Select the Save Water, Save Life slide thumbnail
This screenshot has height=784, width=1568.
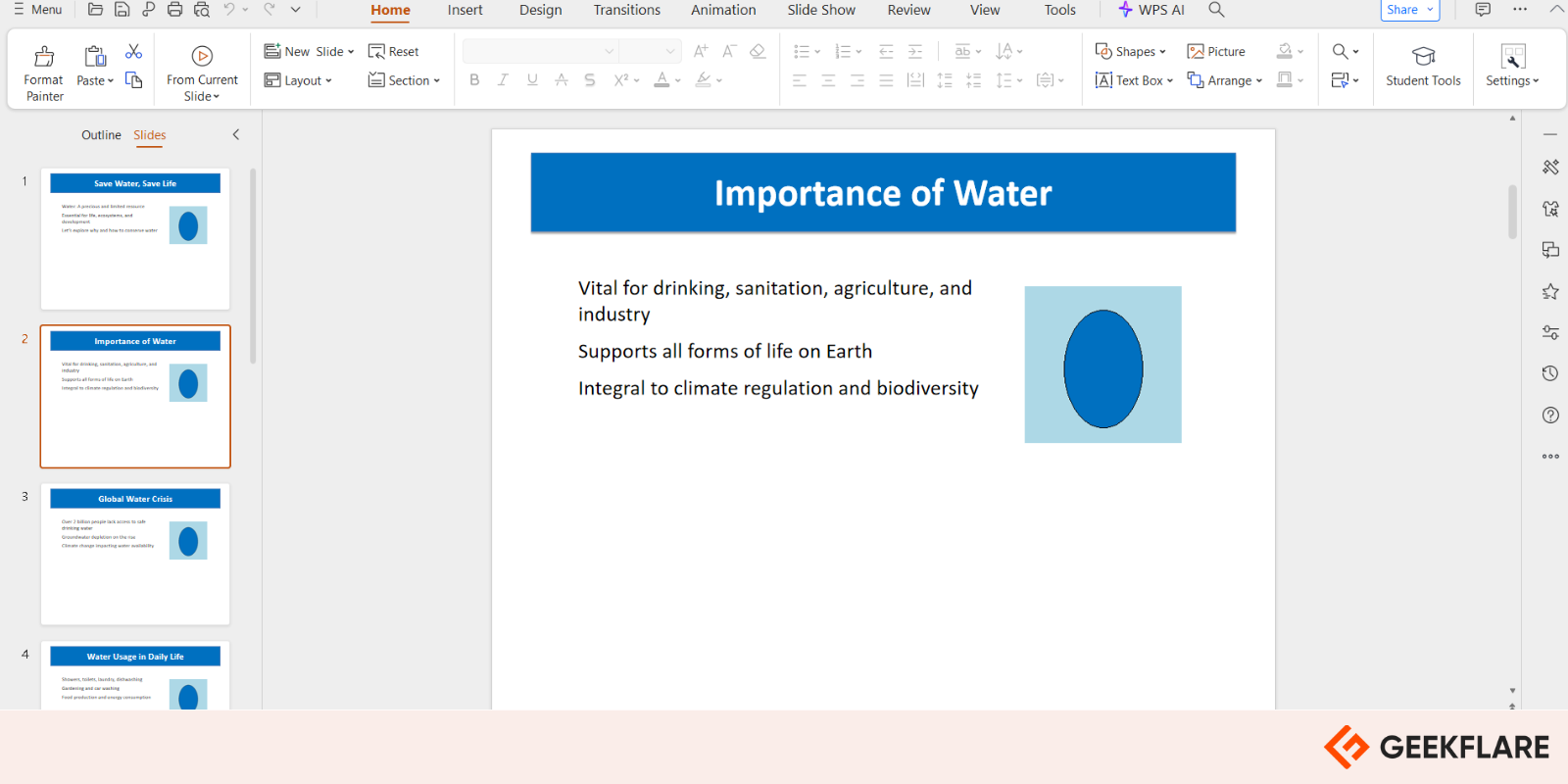(135, 239)
